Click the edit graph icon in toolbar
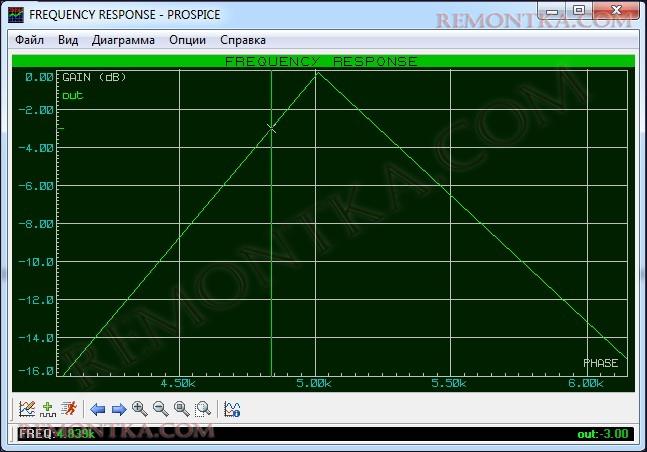 click(x=27, y=408)
